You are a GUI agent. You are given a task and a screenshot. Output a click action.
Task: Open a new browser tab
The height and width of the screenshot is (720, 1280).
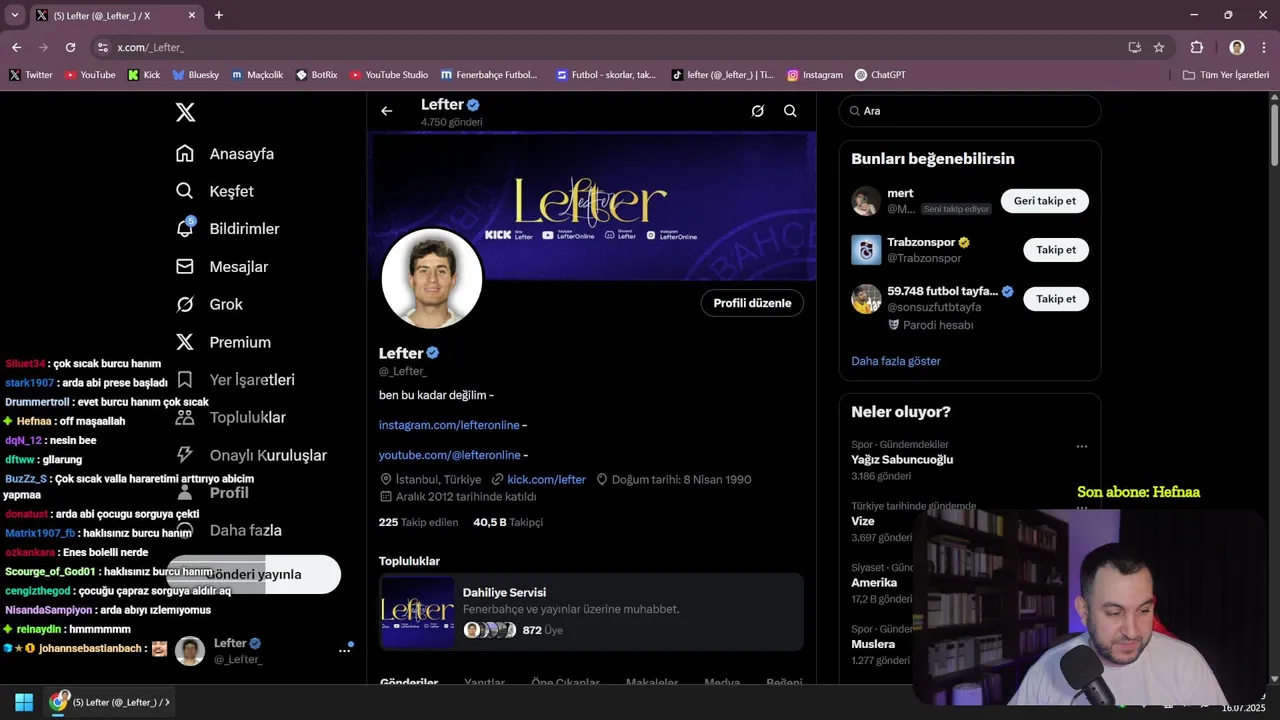(219, 15)
